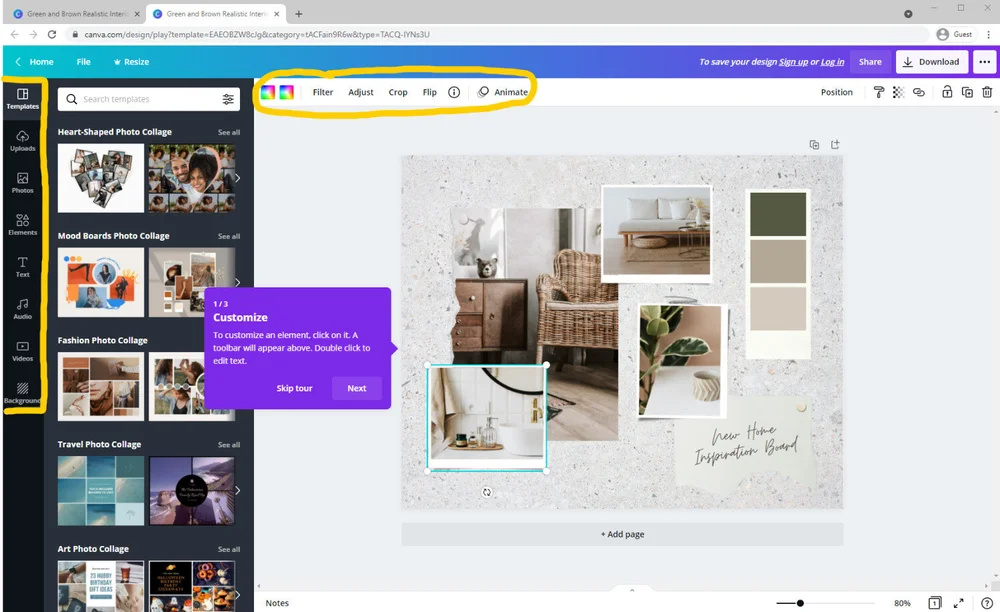The width and height of the screenshot is (1000, 612).
Task: Duplicate the selected element using the copy icon
Action: tap(967, 91)
